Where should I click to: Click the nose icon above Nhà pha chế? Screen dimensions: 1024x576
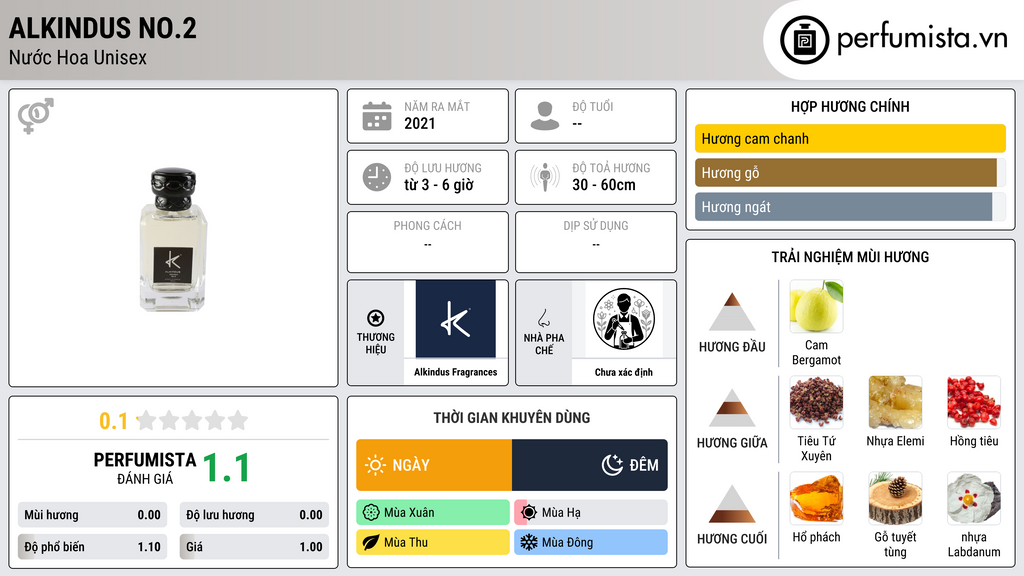click(x=543, y=318)
